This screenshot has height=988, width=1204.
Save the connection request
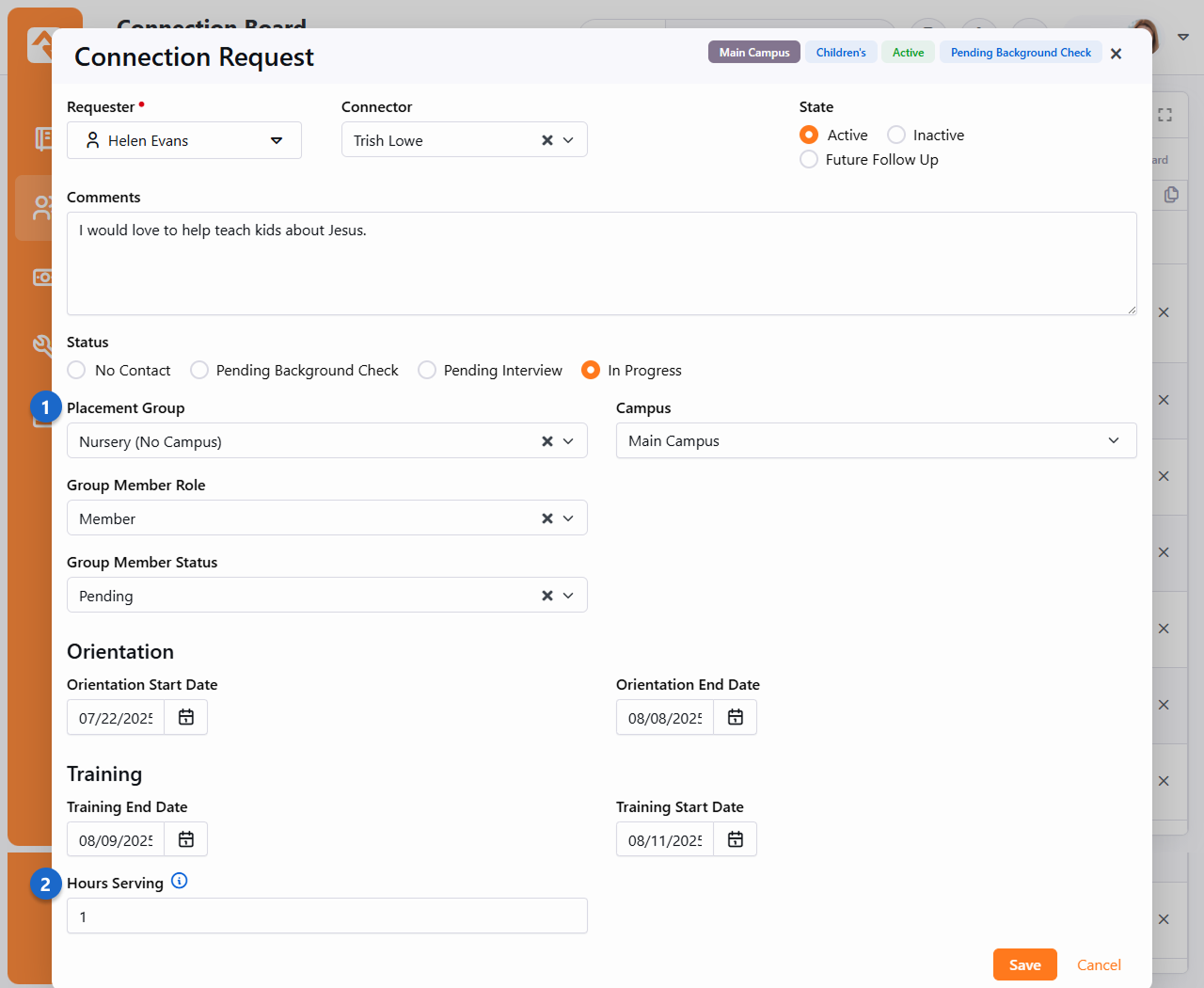pyautogui.click(x=1024, y=964)
